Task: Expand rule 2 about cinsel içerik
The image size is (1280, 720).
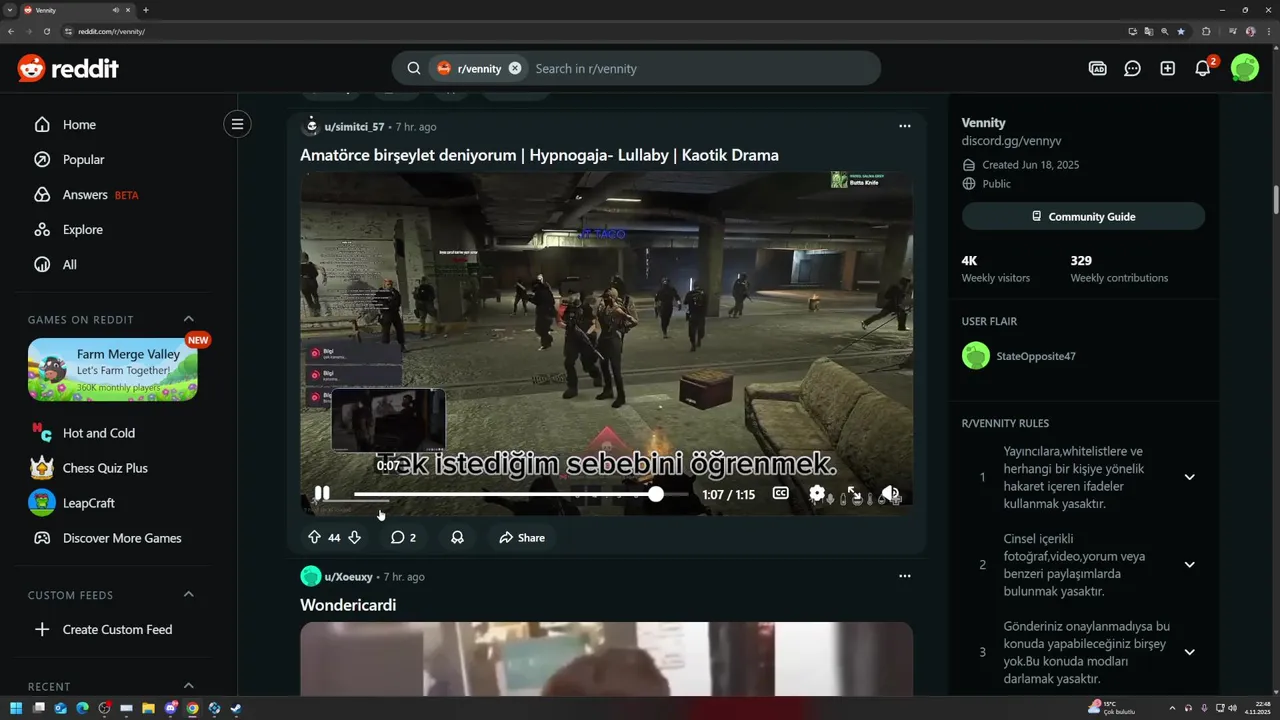Action: 1189,564
